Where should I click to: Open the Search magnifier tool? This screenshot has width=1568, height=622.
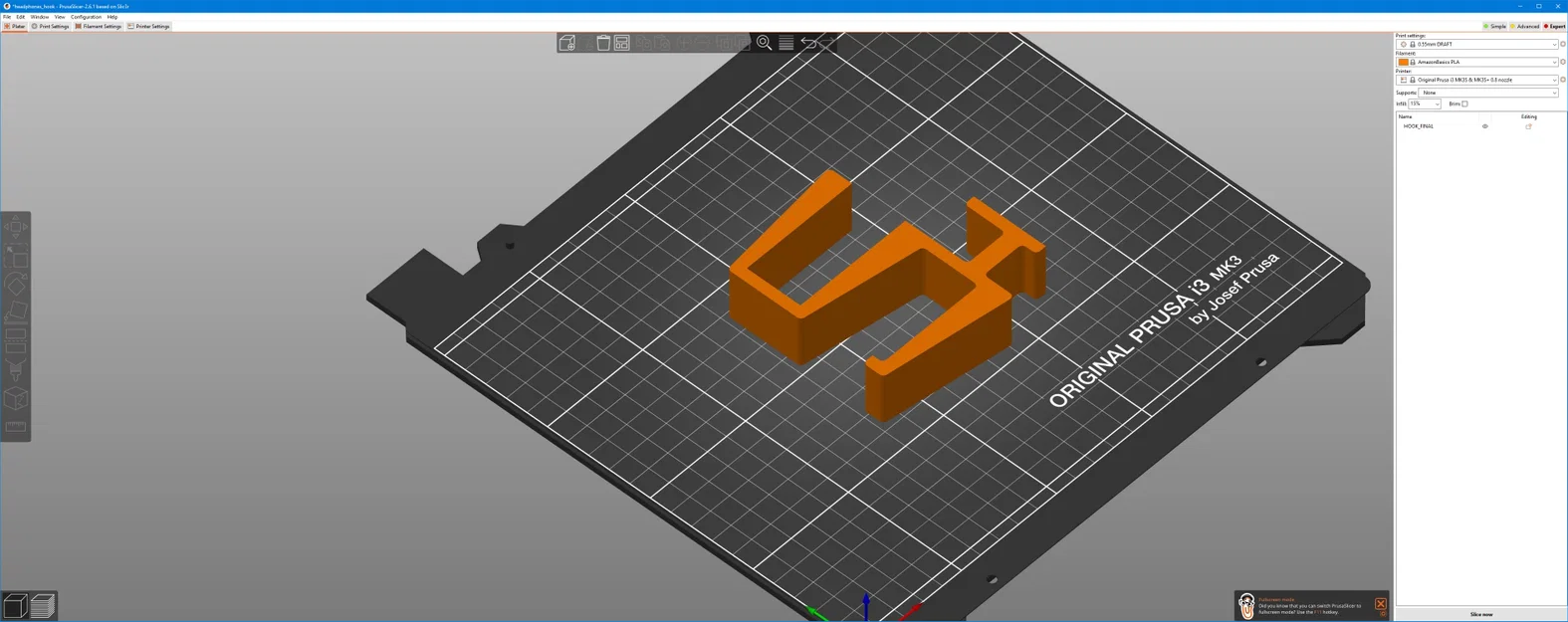pos(764,43)
